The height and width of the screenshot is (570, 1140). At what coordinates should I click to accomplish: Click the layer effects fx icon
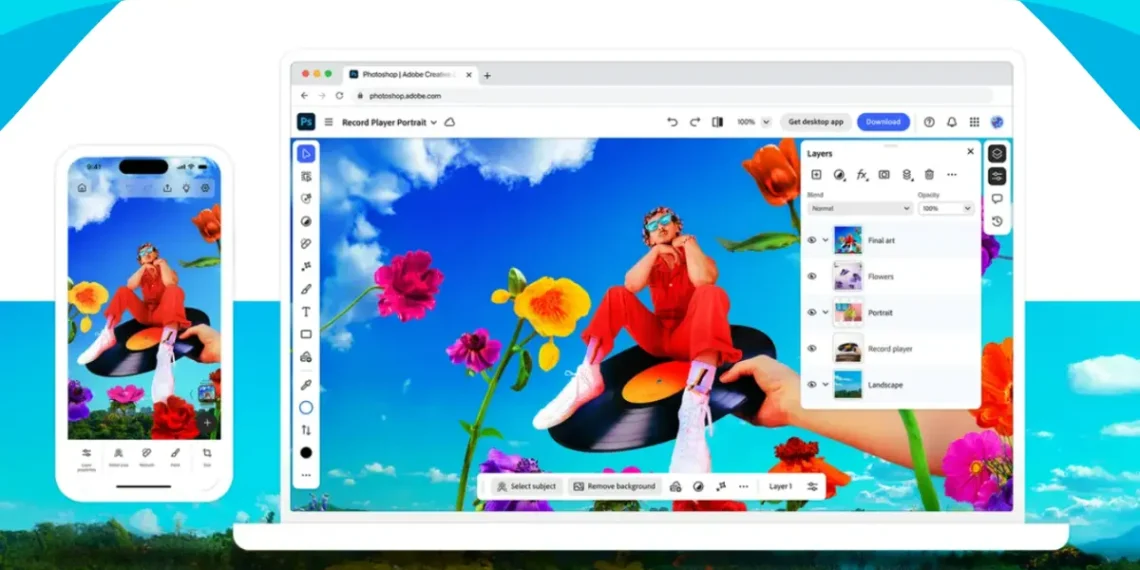point(861,175)
